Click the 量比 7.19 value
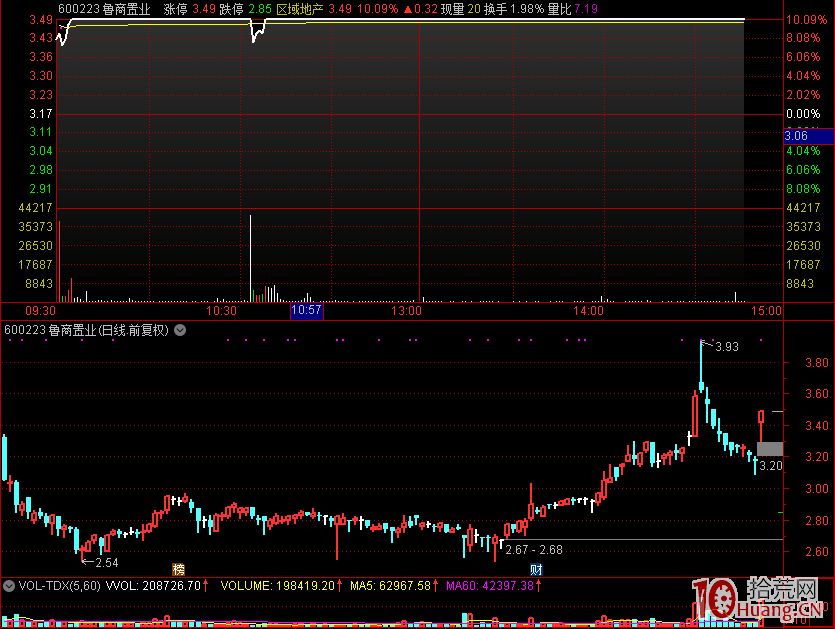Viewport: 835px width, 629px height. (572, 9)
